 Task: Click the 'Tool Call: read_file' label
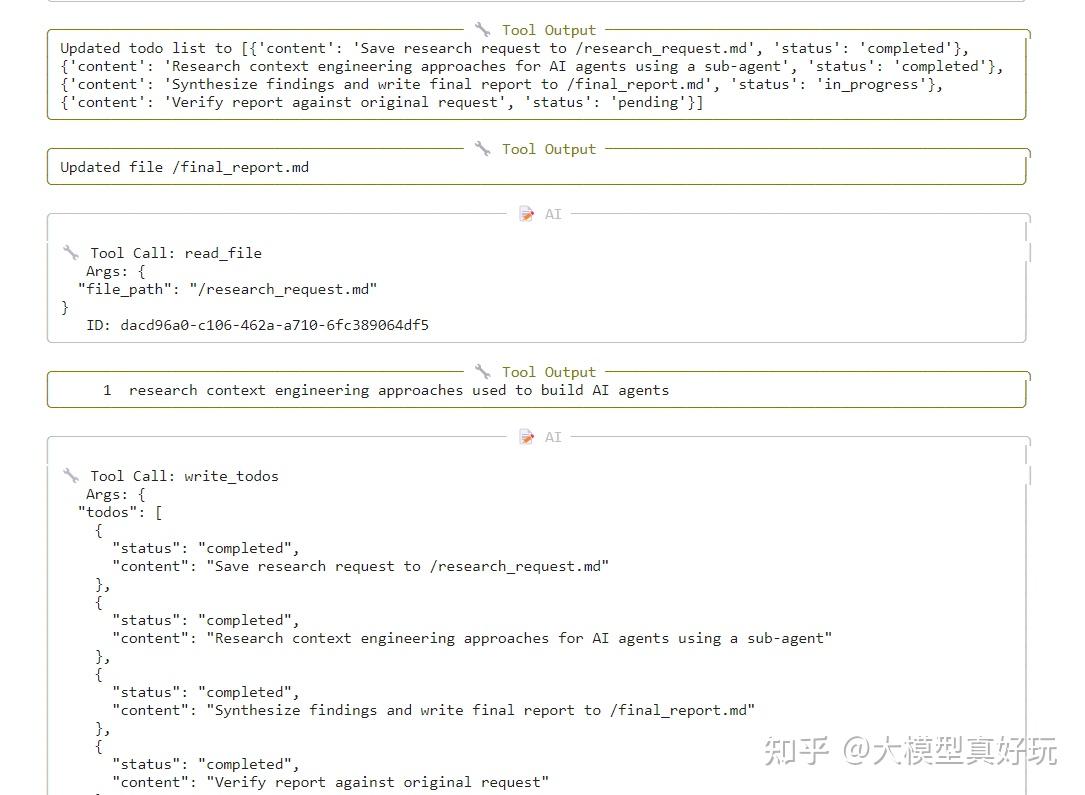176,253
